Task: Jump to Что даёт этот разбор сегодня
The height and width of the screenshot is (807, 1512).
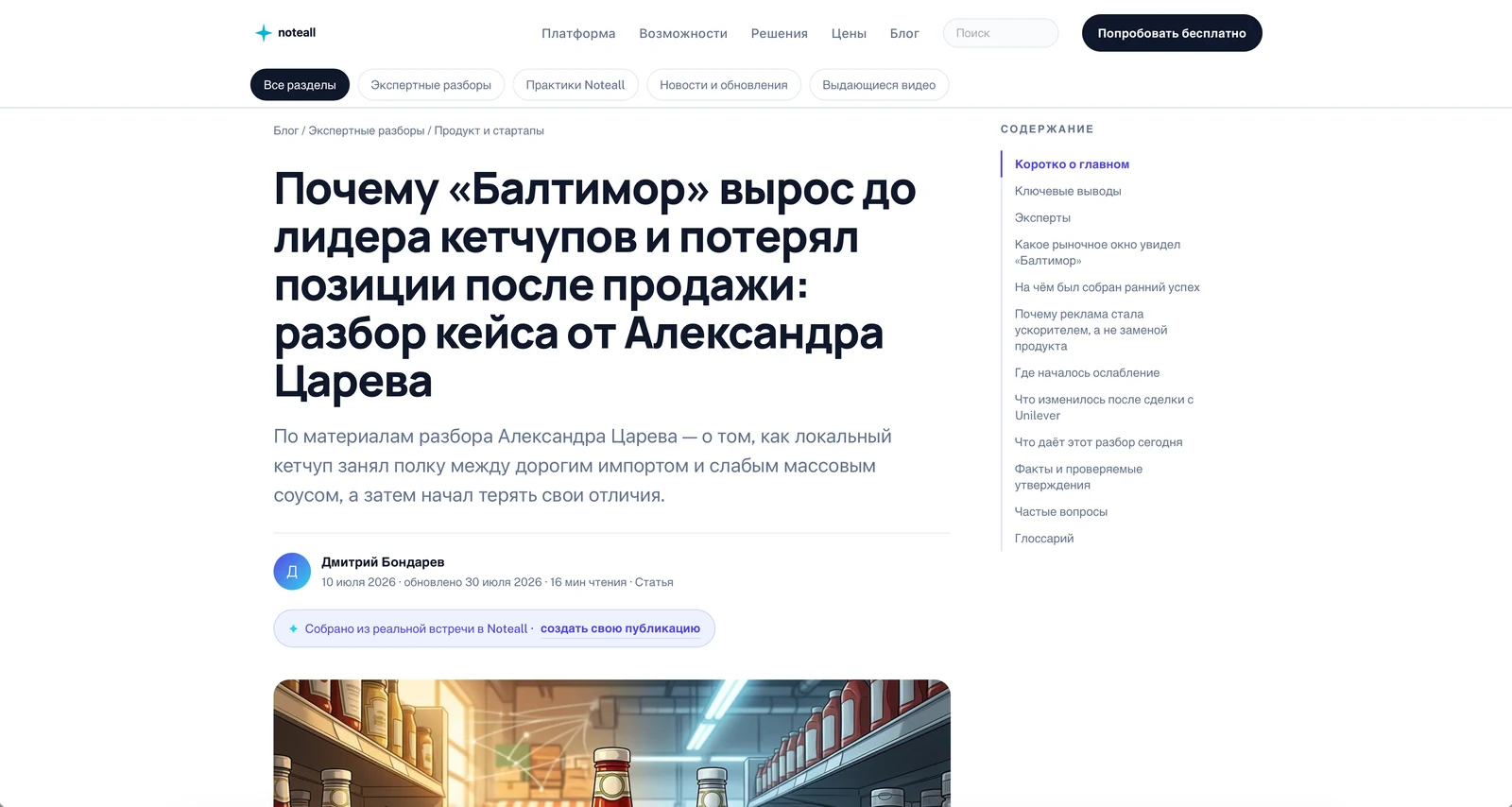Action: click(1098, 442)
